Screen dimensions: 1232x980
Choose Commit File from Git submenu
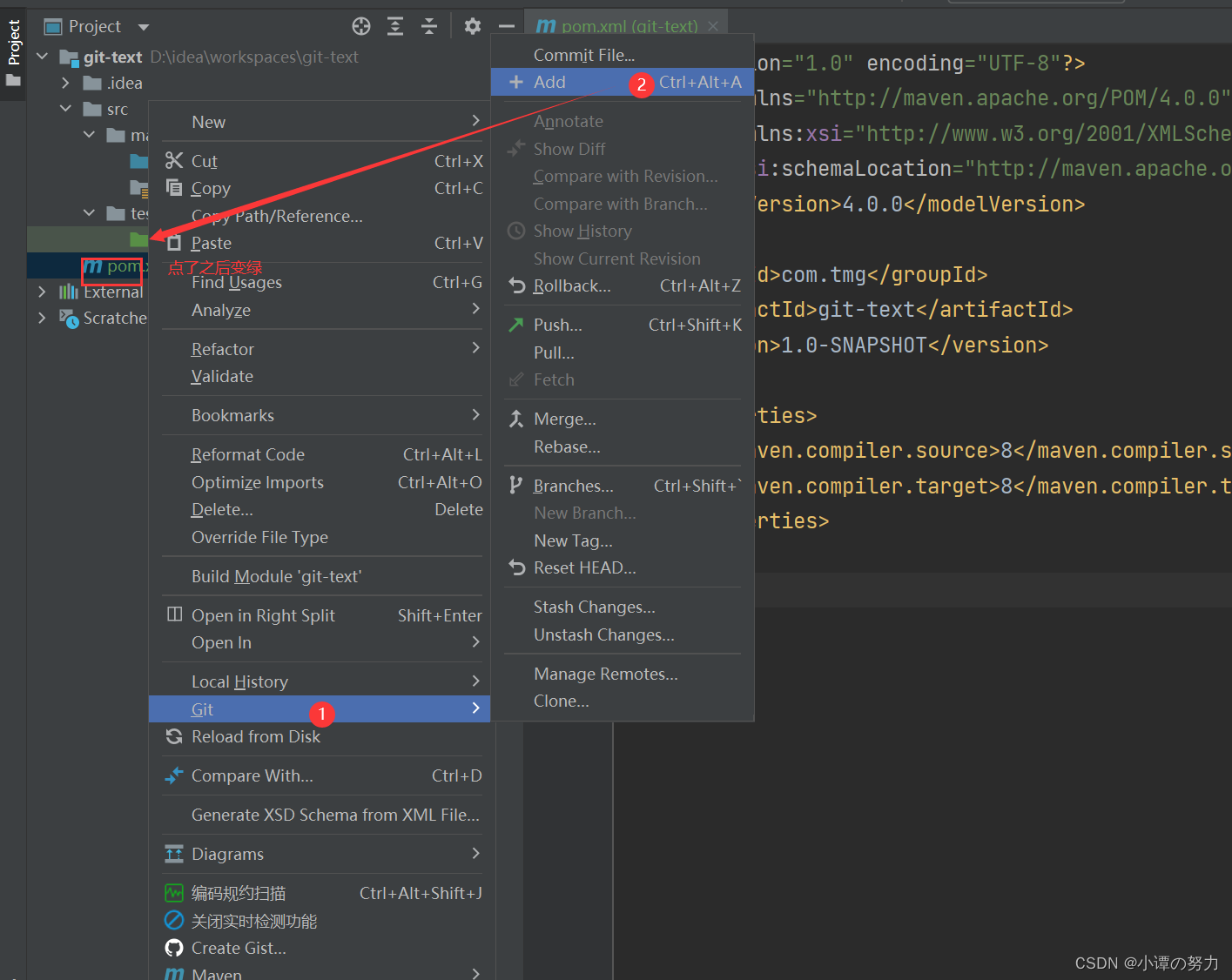pyautogui.click(x=622, y=55)
